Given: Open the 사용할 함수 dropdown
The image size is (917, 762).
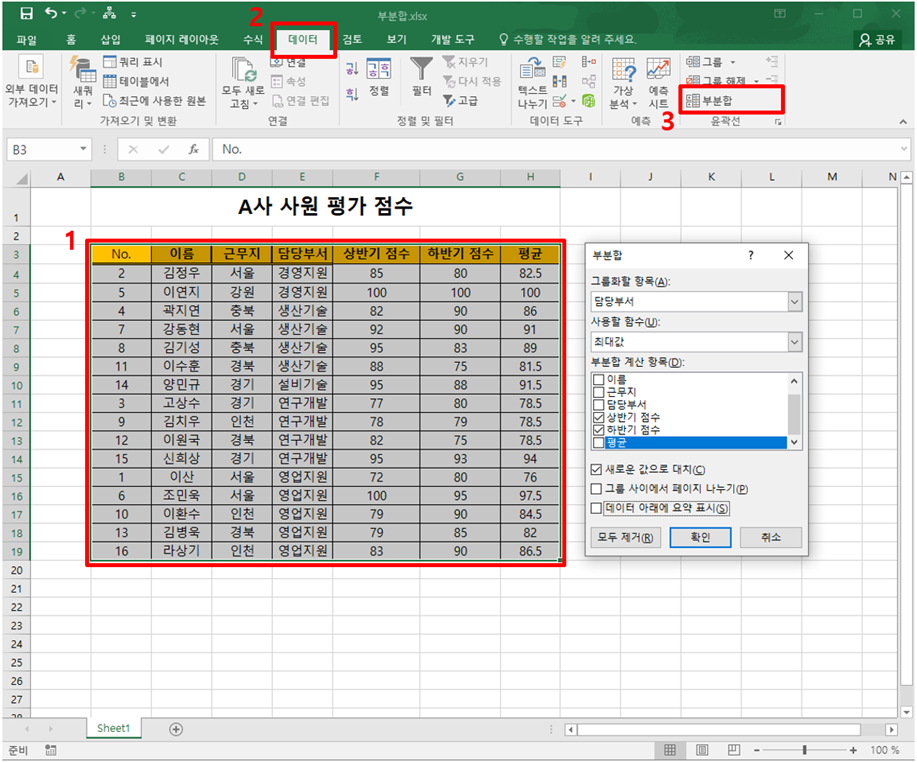Looking at the screenshot, I should coord(794,342).
